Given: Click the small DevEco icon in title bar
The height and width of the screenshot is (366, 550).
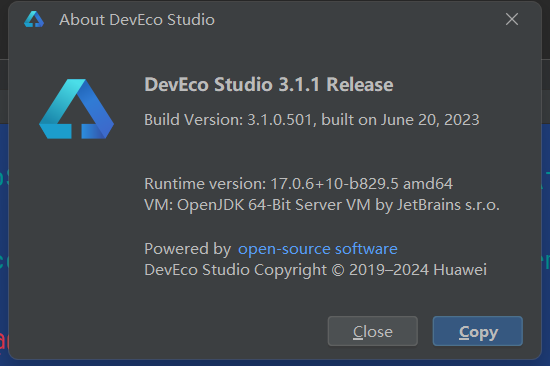Looking at the screenshot, I should click(x=34, y=19).
